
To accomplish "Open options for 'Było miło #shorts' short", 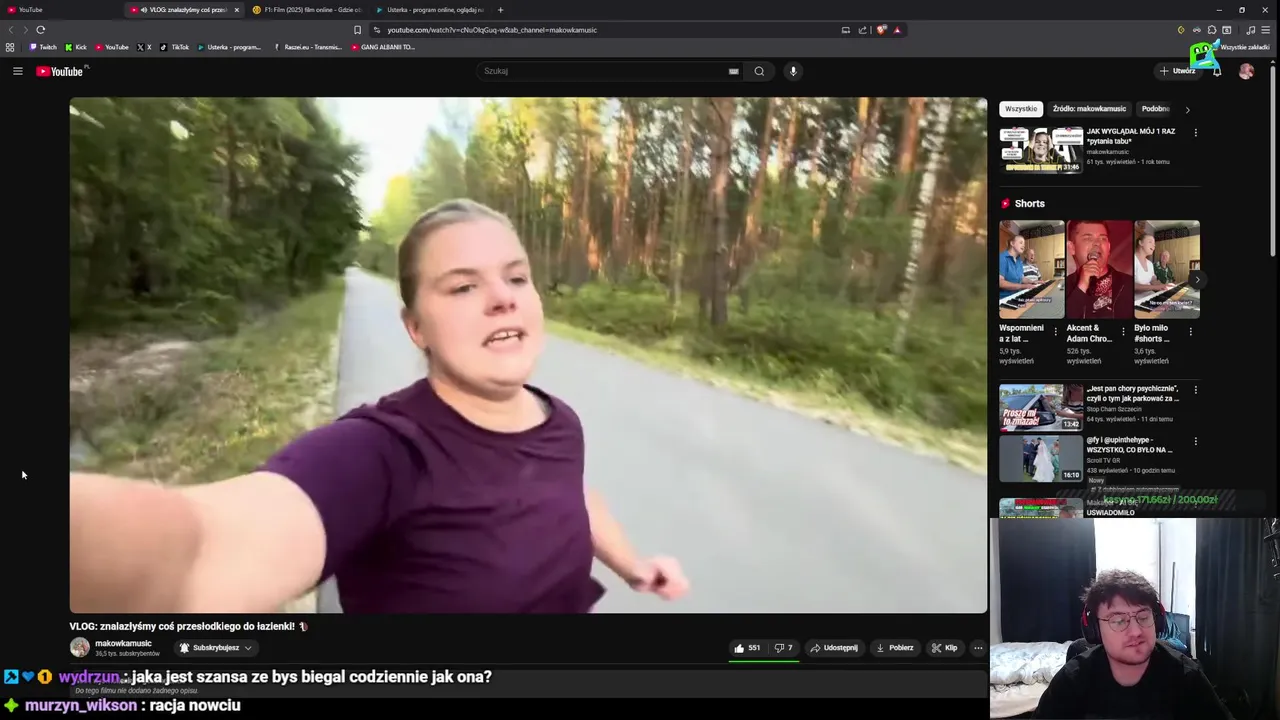I will (x=1190, y=331).
